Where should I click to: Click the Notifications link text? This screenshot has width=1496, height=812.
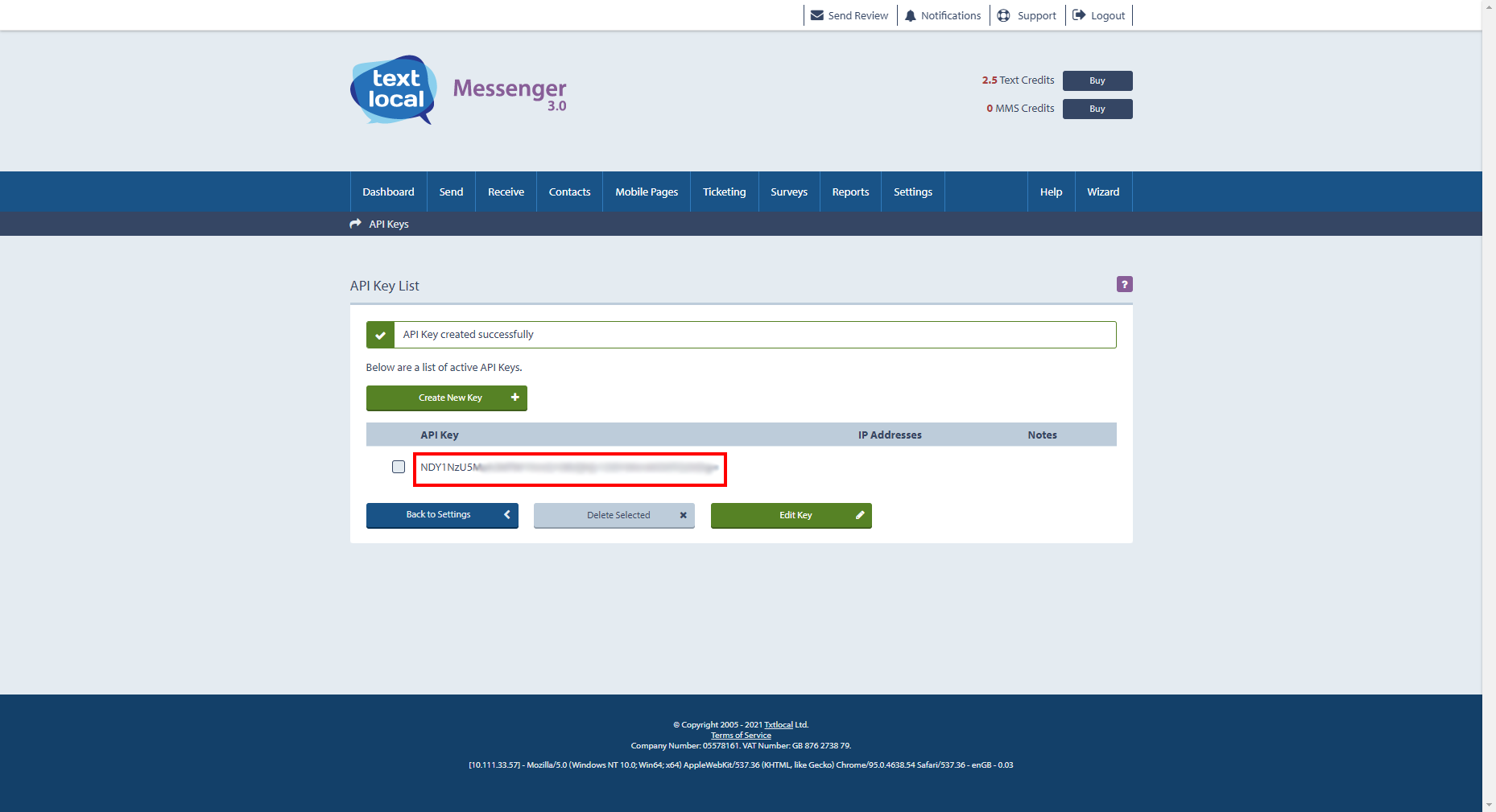[951, 15]
